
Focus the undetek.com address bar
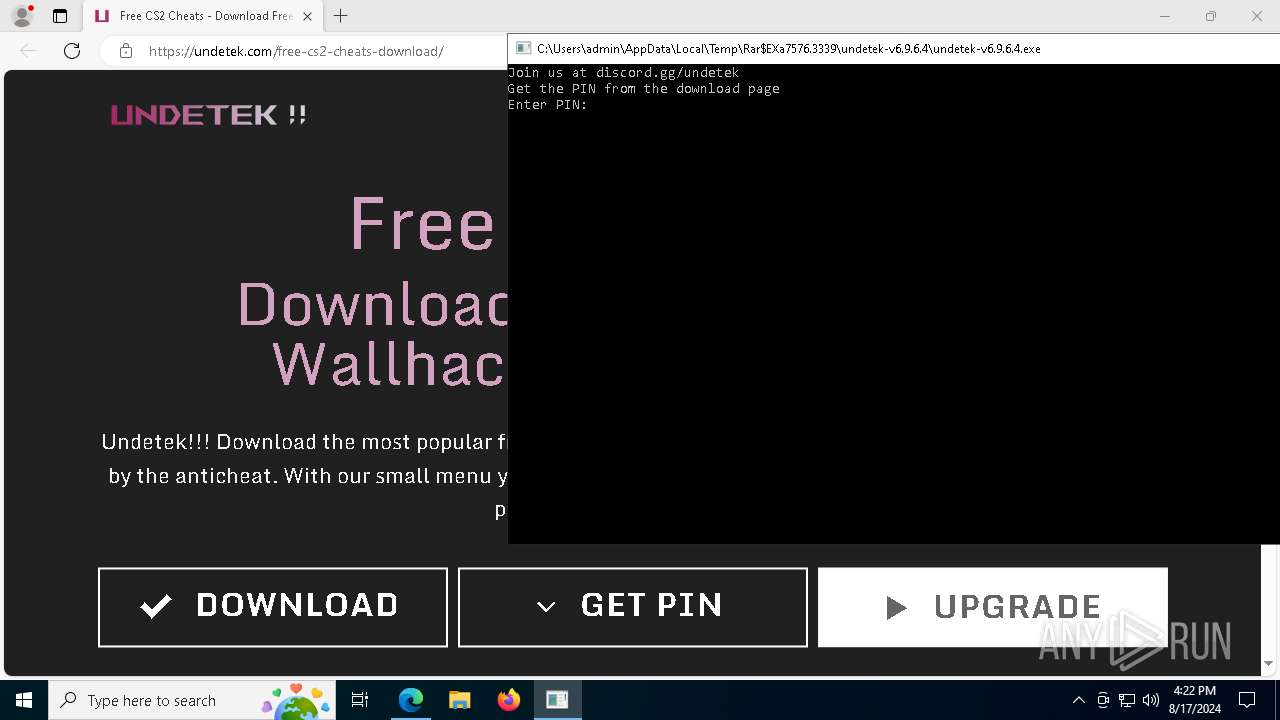point(296,51)
